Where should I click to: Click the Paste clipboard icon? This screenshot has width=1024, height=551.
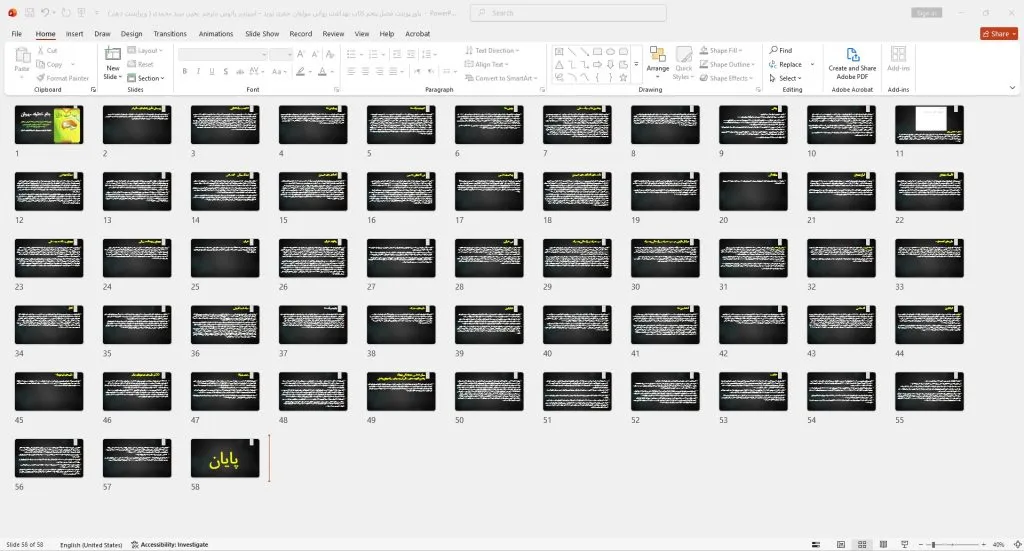(22, 56)
